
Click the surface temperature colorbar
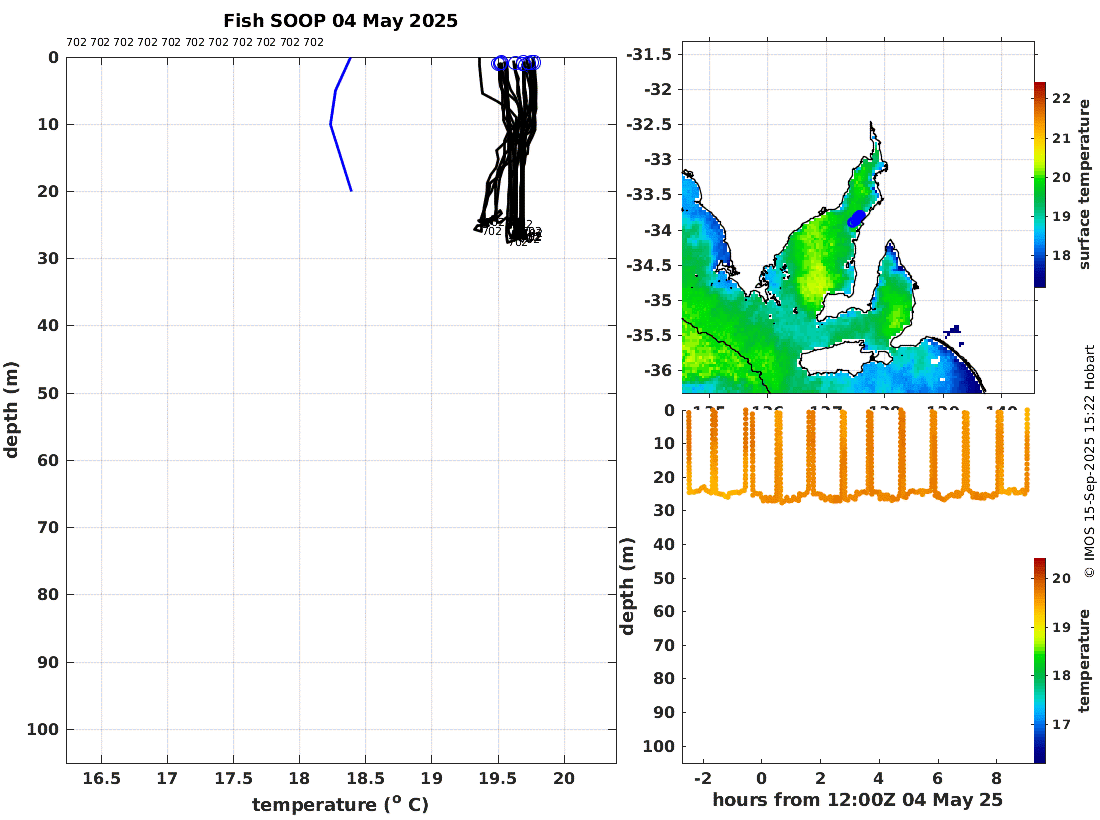pyautogui.click(x=1040, y=184)
